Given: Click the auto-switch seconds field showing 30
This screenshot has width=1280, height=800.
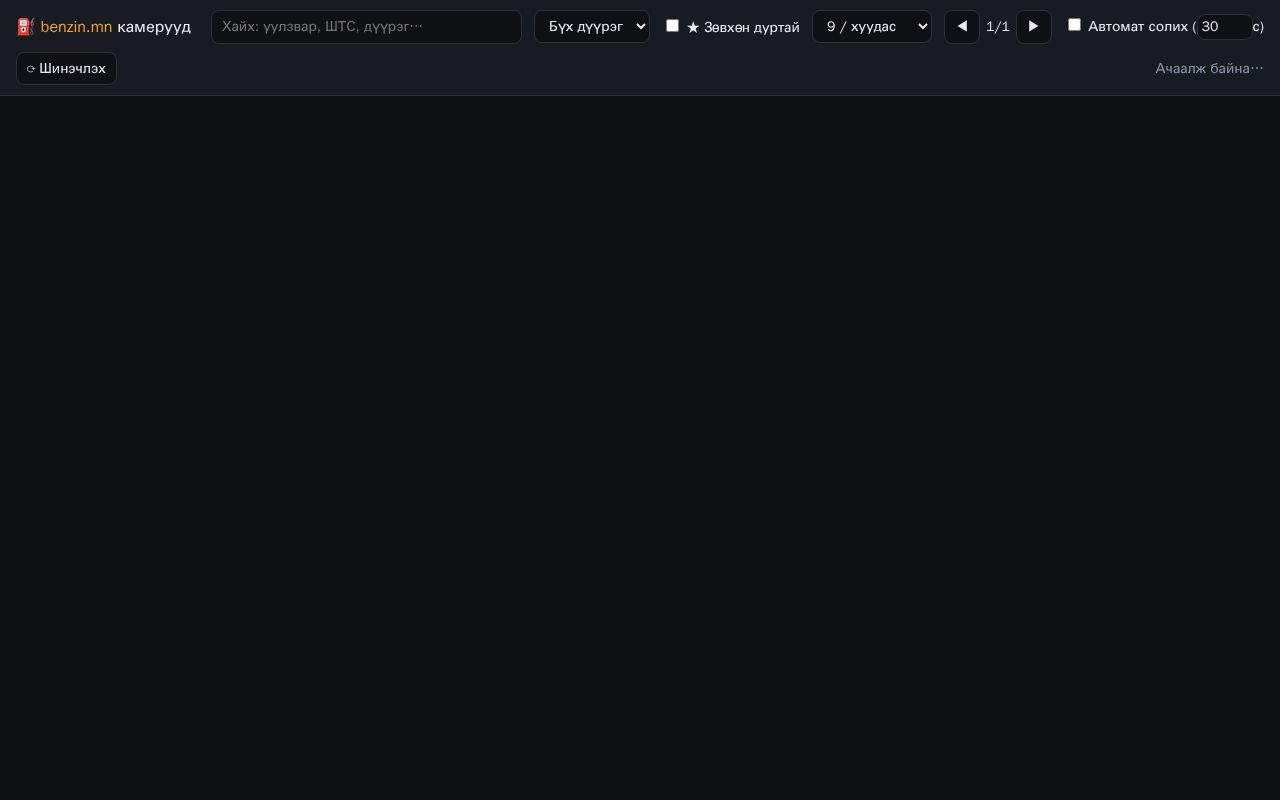Looking at the screenshot, I should point(1224,27).
